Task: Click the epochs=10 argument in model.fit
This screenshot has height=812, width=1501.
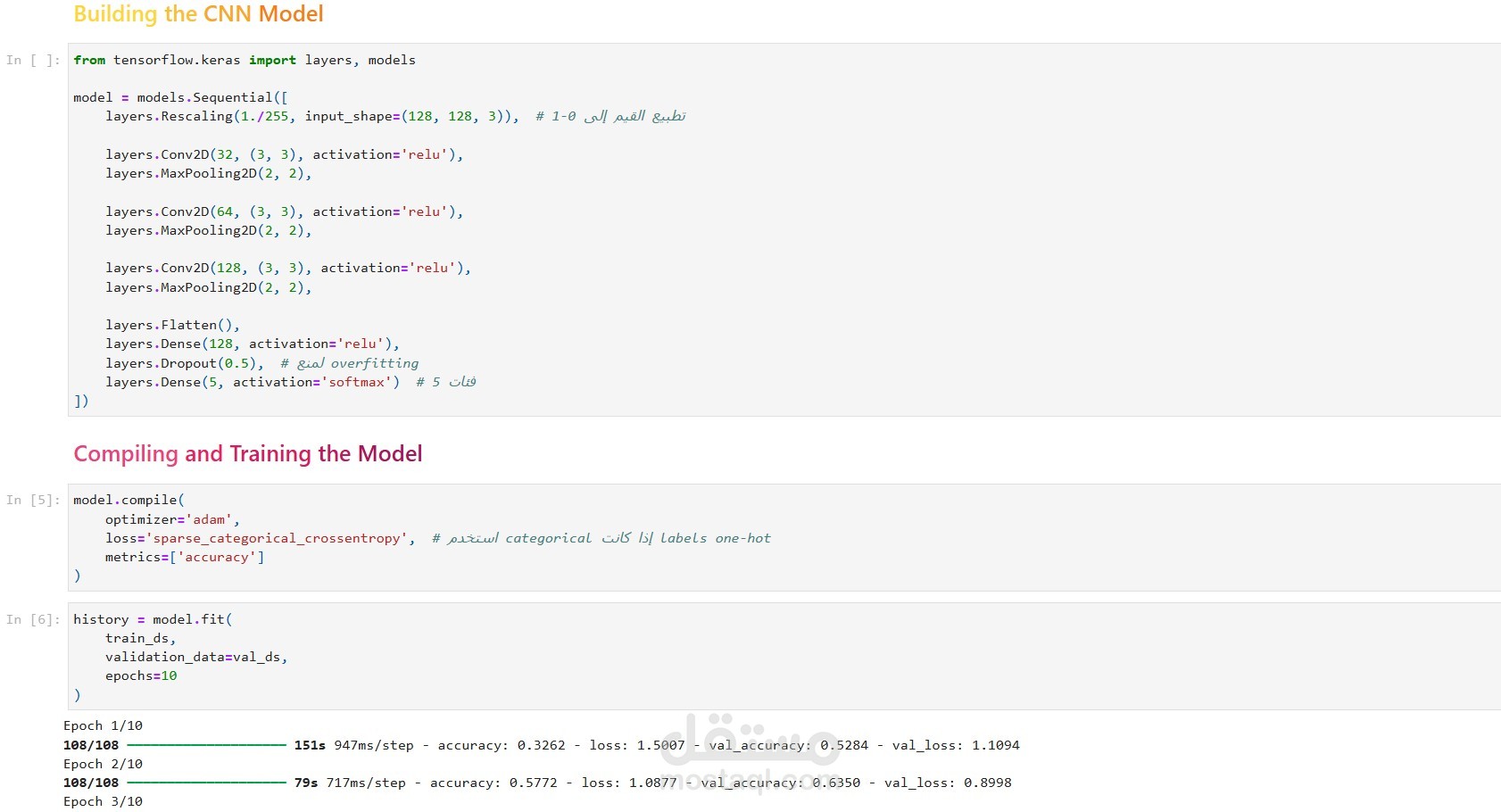Action: (x=141, y=675)
